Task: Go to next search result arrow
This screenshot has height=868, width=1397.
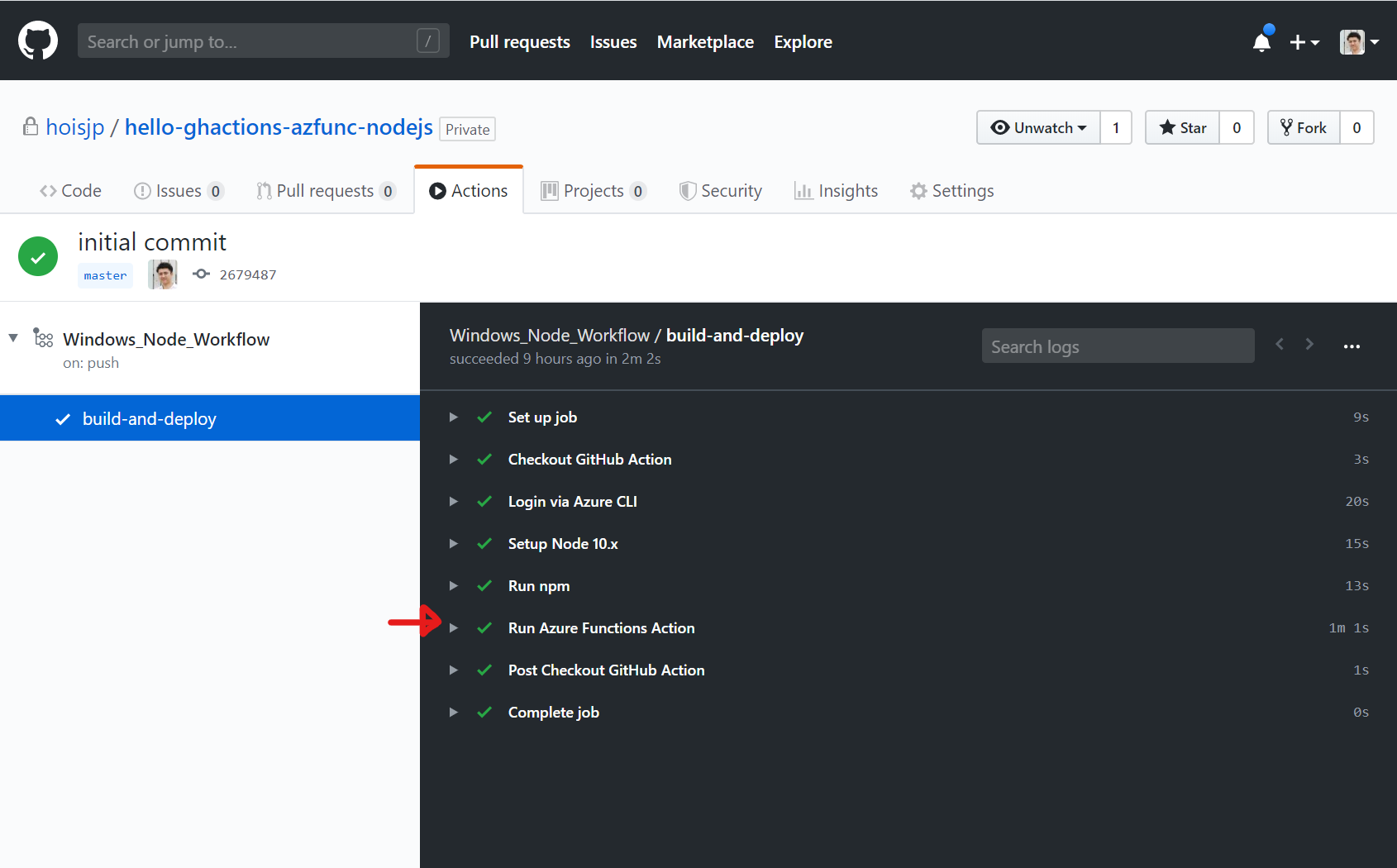Action: pyautogui.click(x=1309, y=344)
